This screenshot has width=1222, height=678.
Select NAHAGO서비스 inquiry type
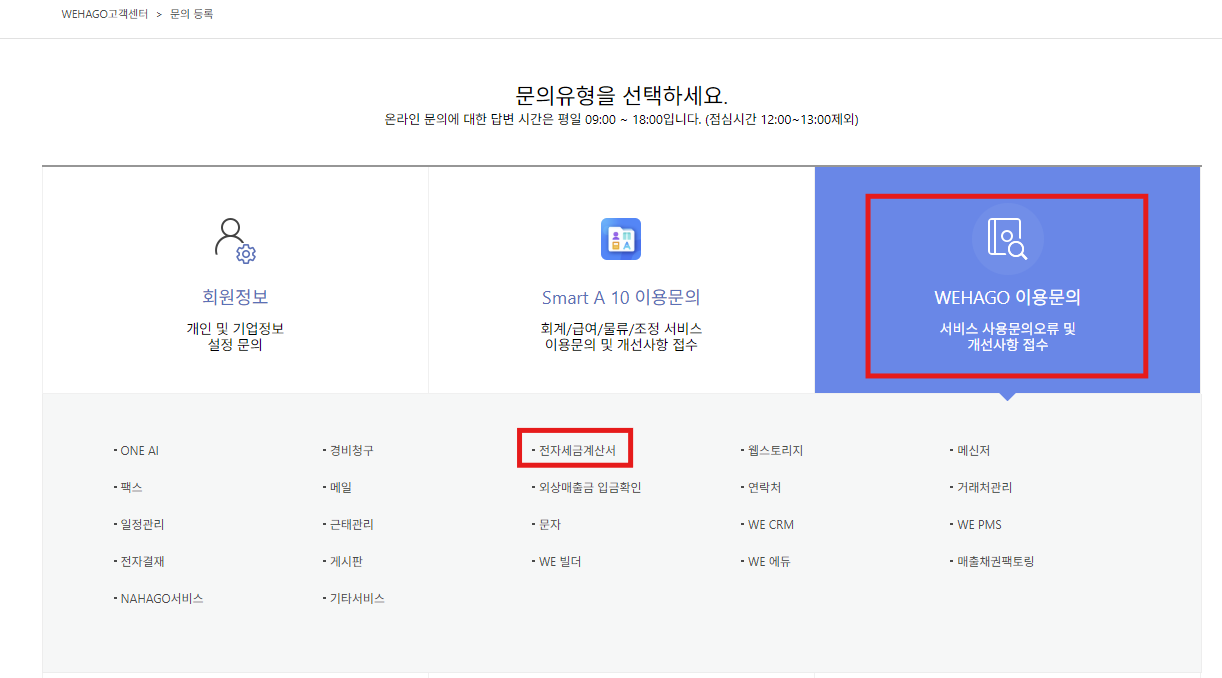point(162,599)
